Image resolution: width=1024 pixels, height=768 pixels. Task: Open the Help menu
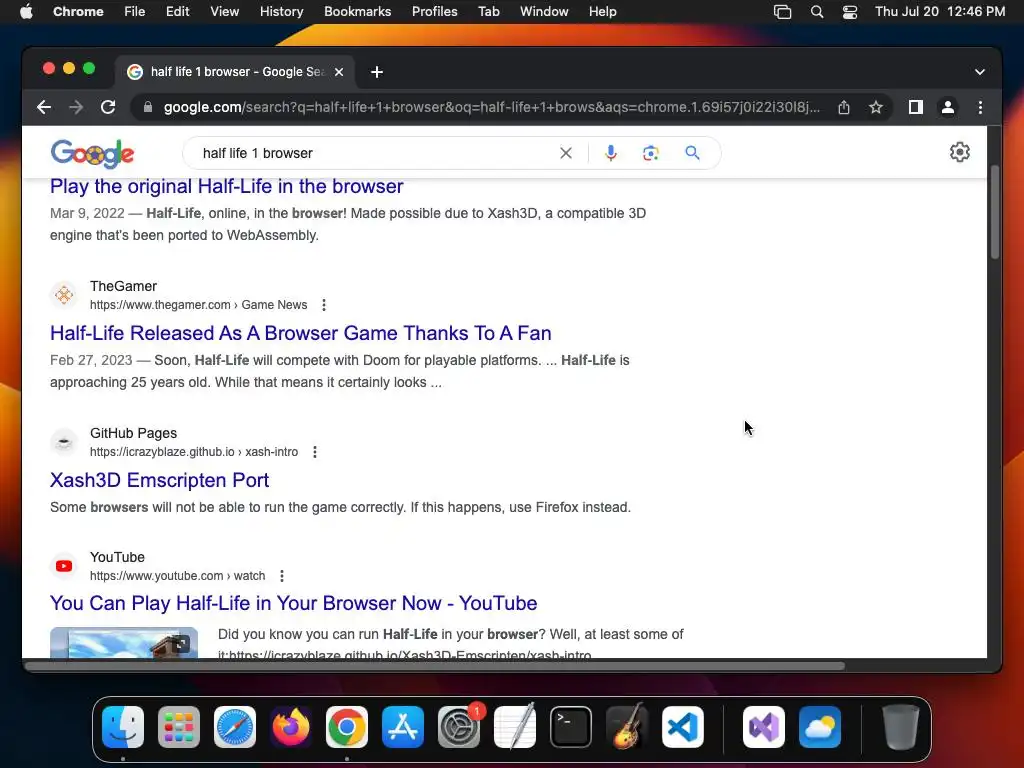(602, 12)
